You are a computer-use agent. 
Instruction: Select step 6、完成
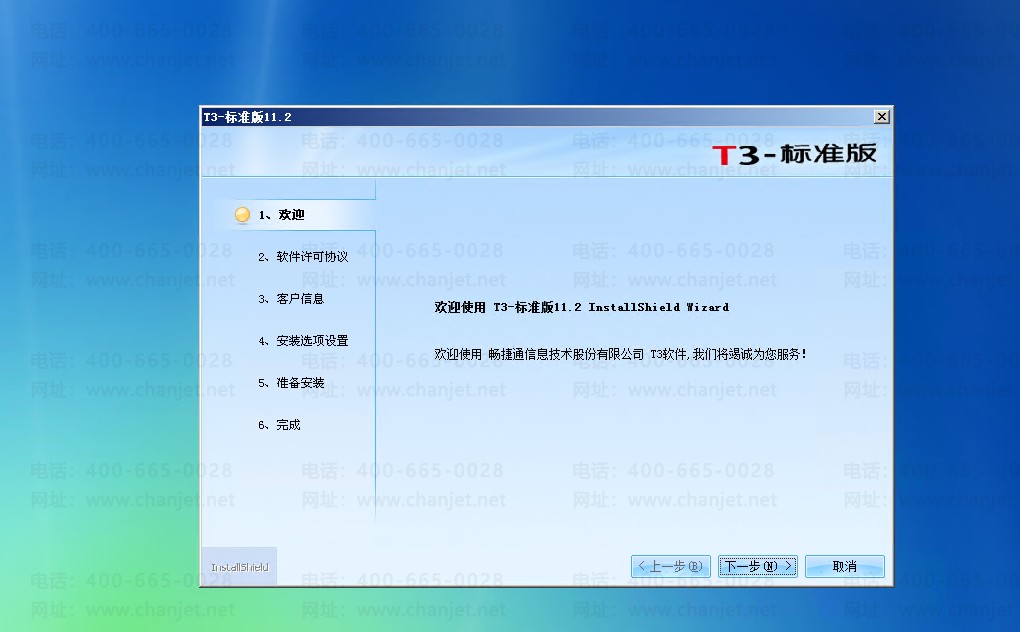coord(279,425)
